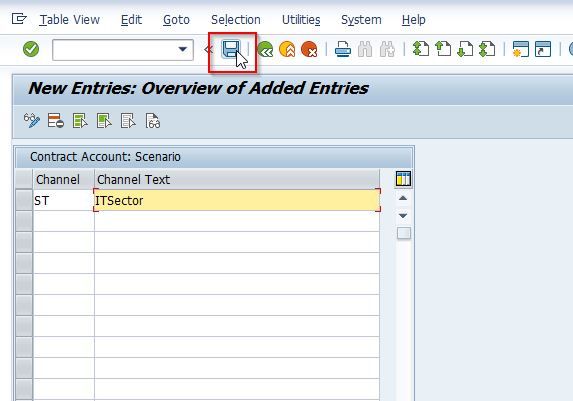
Task: Go to Next Page icon
Action: 465,49
